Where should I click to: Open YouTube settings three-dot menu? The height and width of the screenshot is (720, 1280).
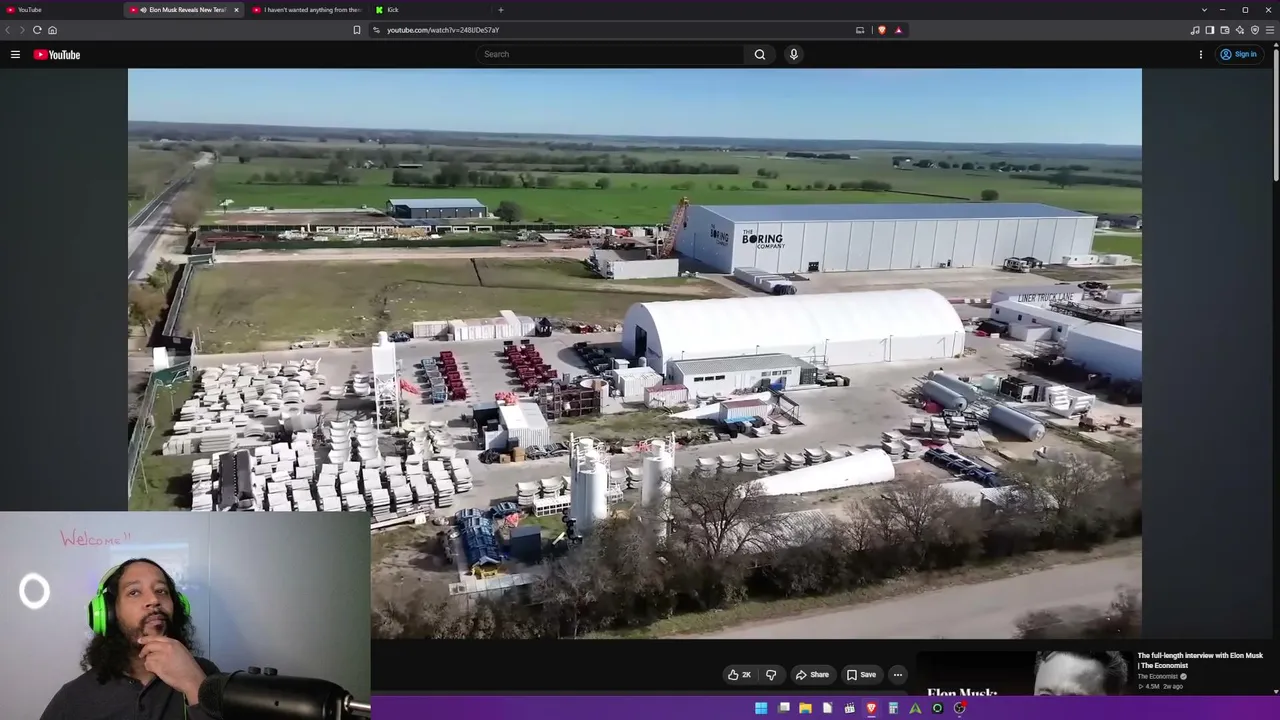pos(1201,54)
